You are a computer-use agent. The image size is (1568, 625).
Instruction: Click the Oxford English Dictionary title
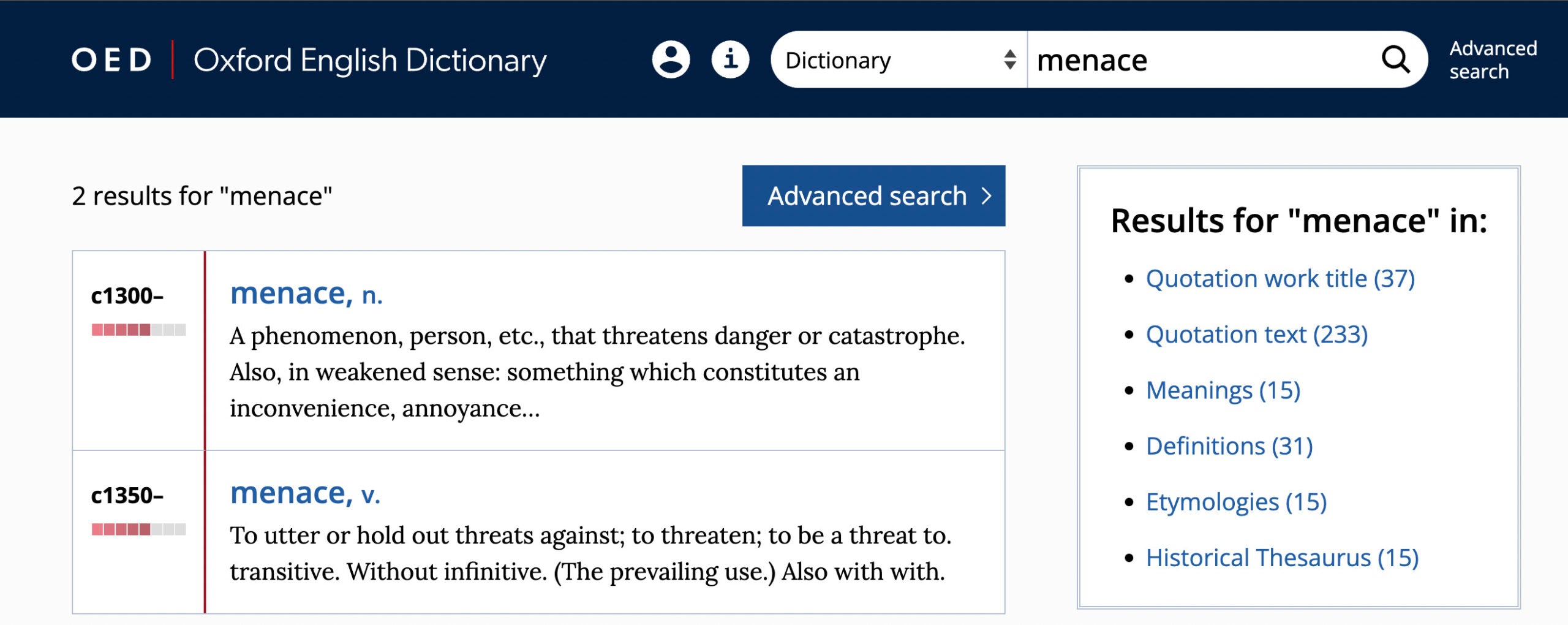370,60
